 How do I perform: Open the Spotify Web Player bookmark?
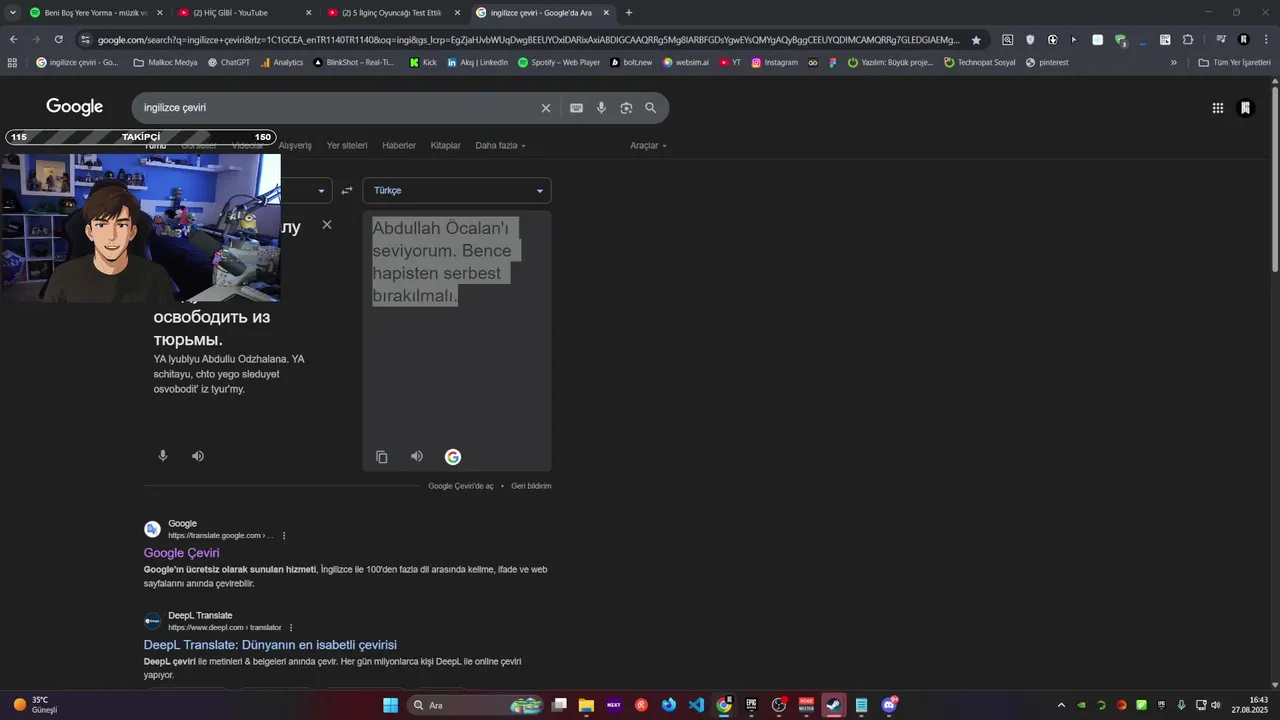(559, 62)
